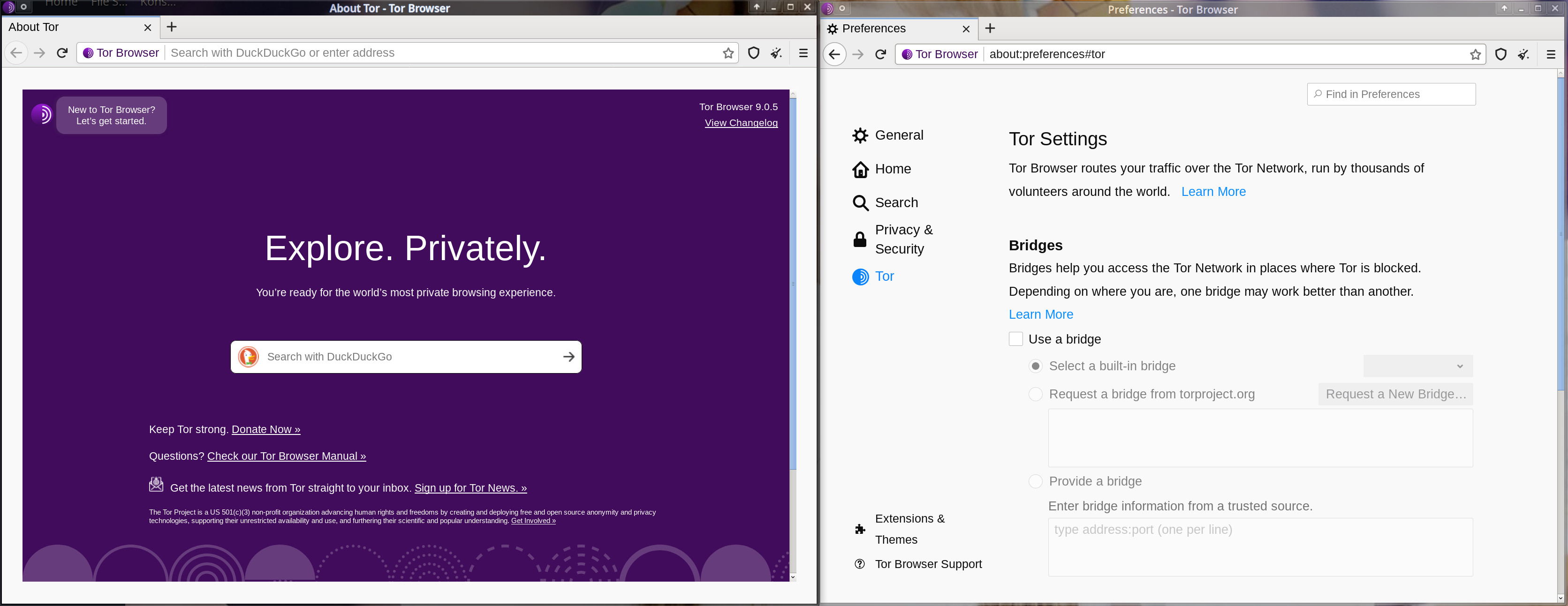Click the Tor Browser onion icon in address bar

(x=89, y=53)
